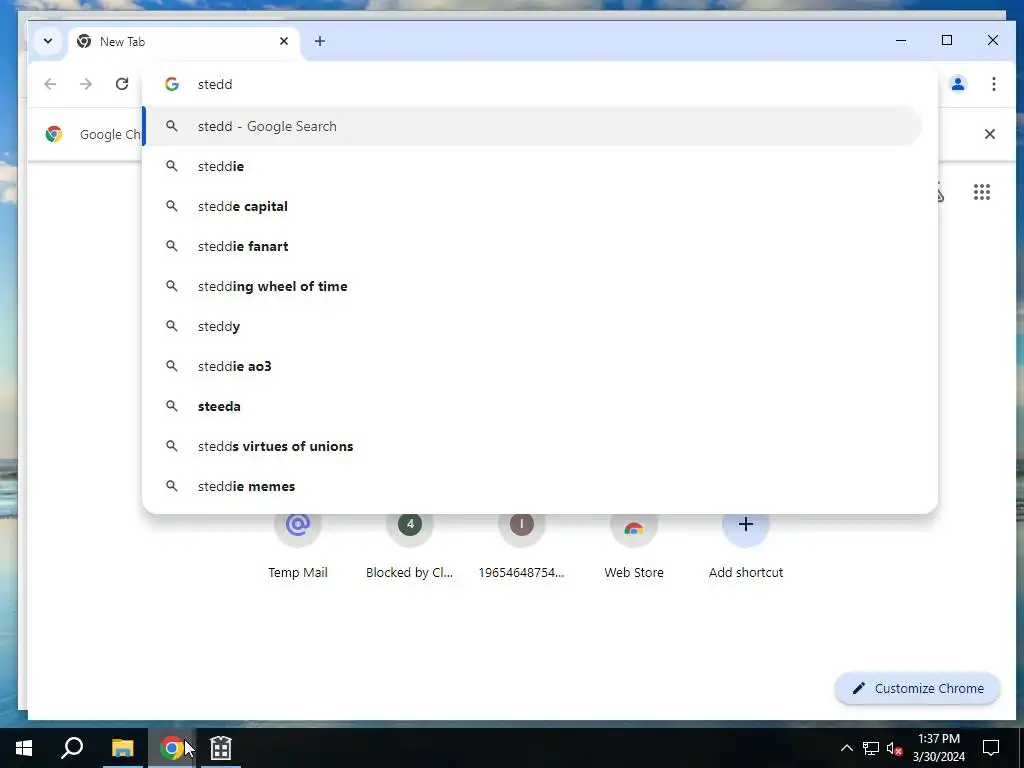This screenshot has width=1024, height=768.
Task: Open the Chrome three-dot menu
Action: point(993,84)
